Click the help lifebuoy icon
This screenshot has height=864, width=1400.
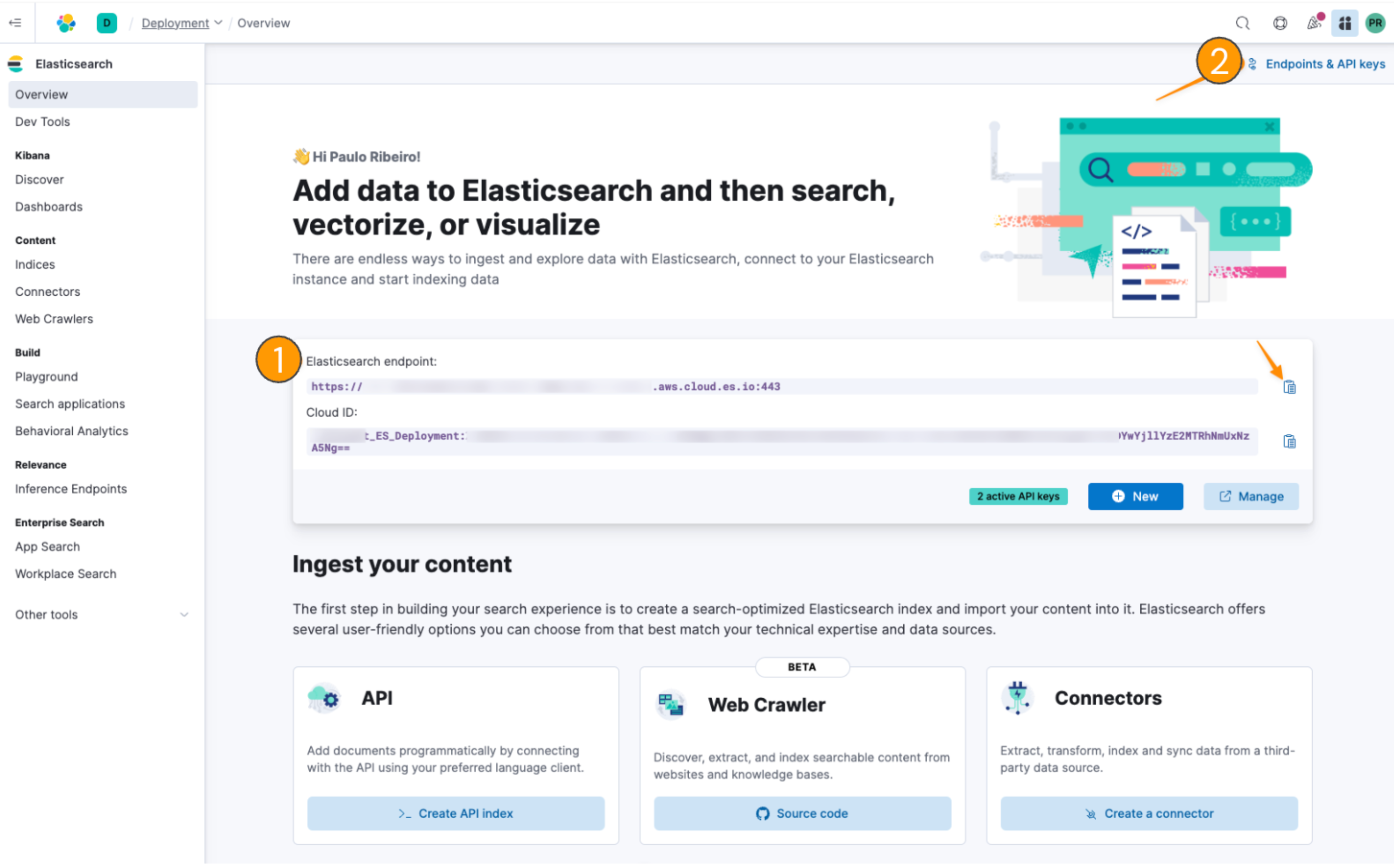(x=1279, y=23)
